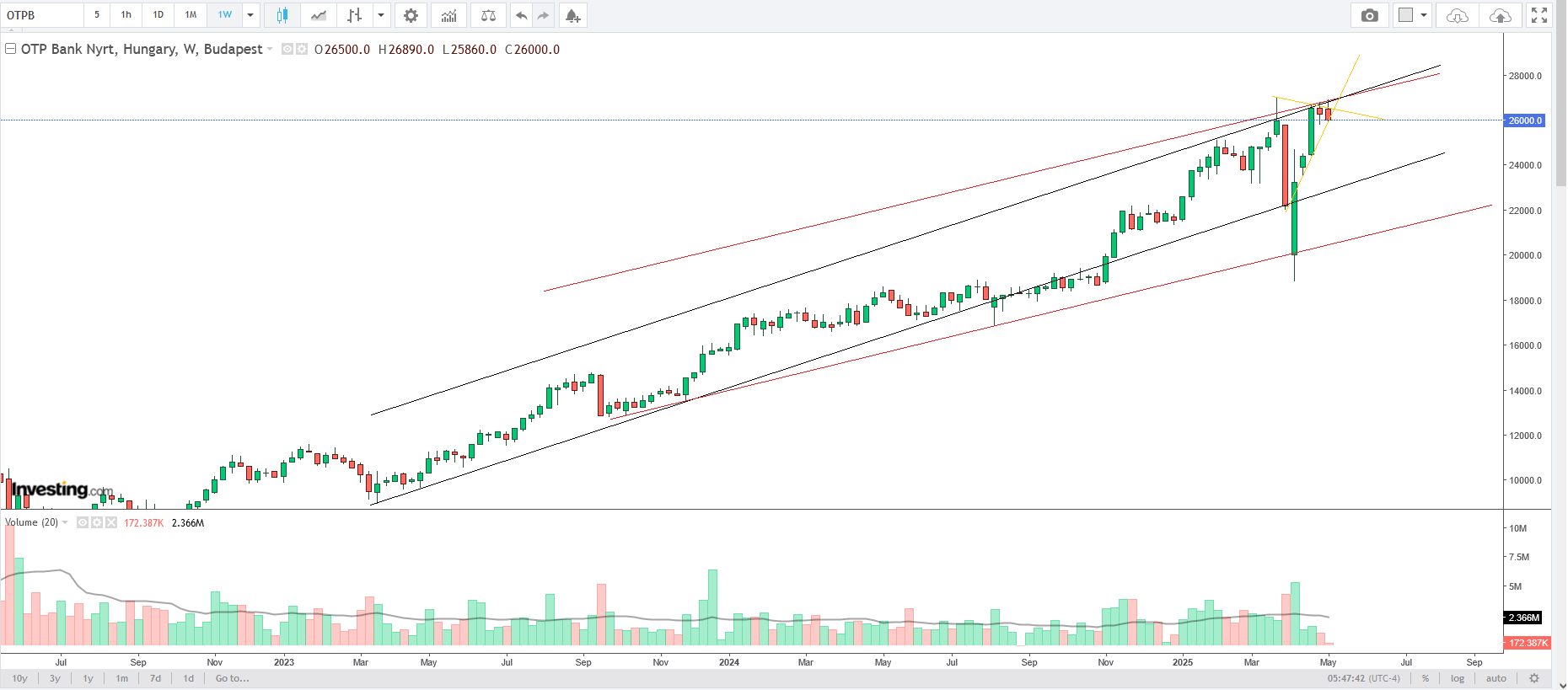This screenshot has width=1568, height=690.
Task: Create an alert with the bell icon
Action: (x=572, y=15)
